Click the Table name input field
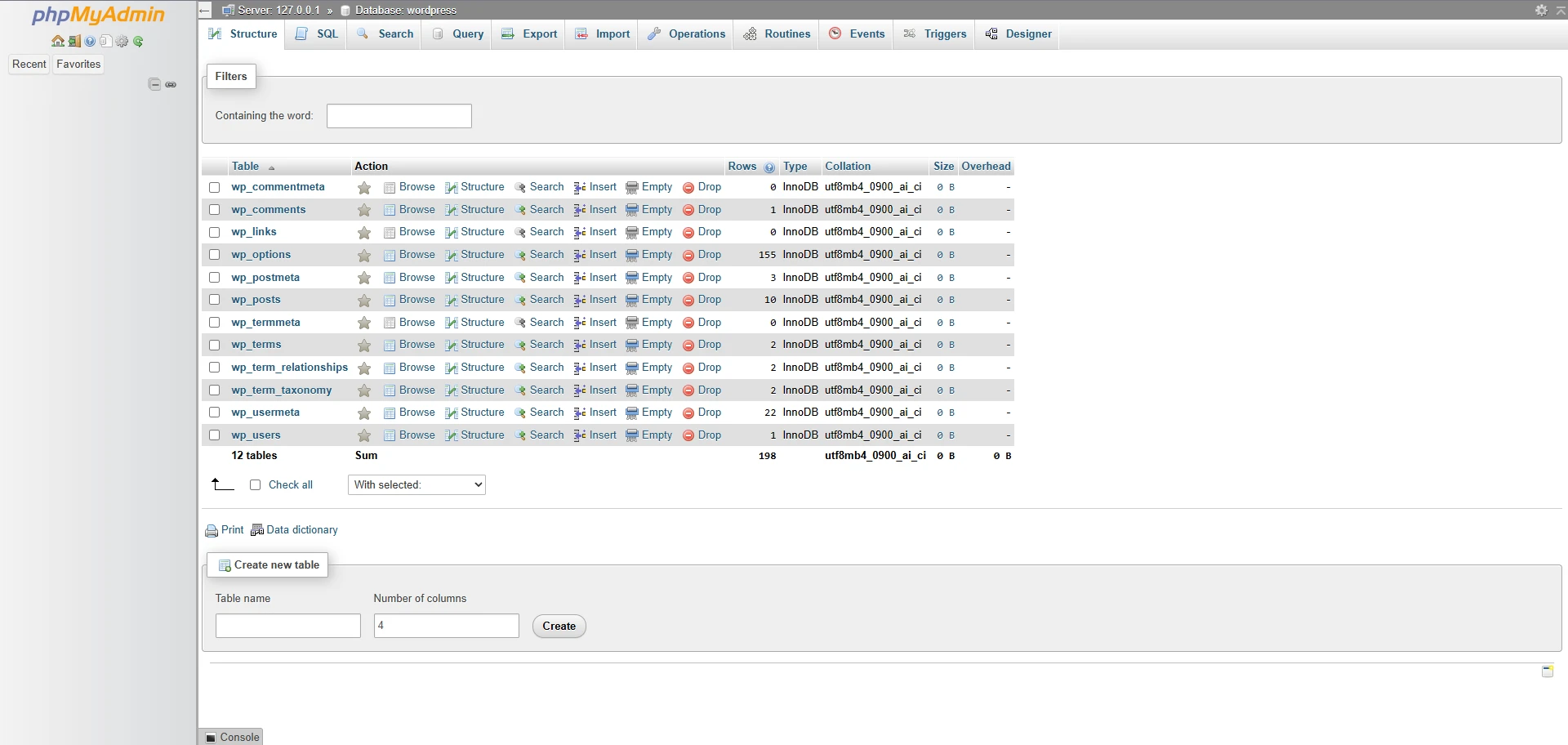 pyautogui.click(x=288, y=627)
